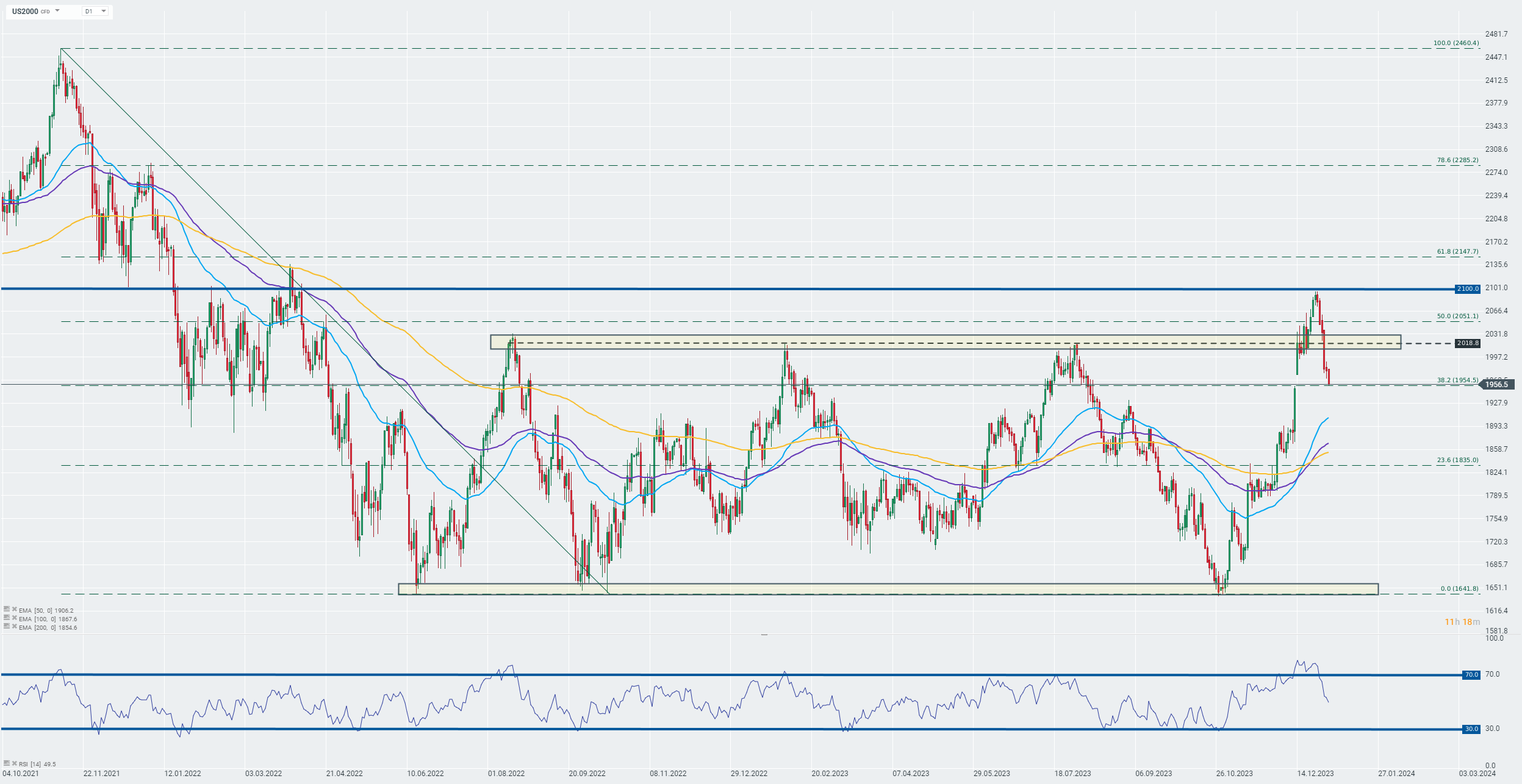Click the current price tag 1956.5

(x=1496, y=385)
